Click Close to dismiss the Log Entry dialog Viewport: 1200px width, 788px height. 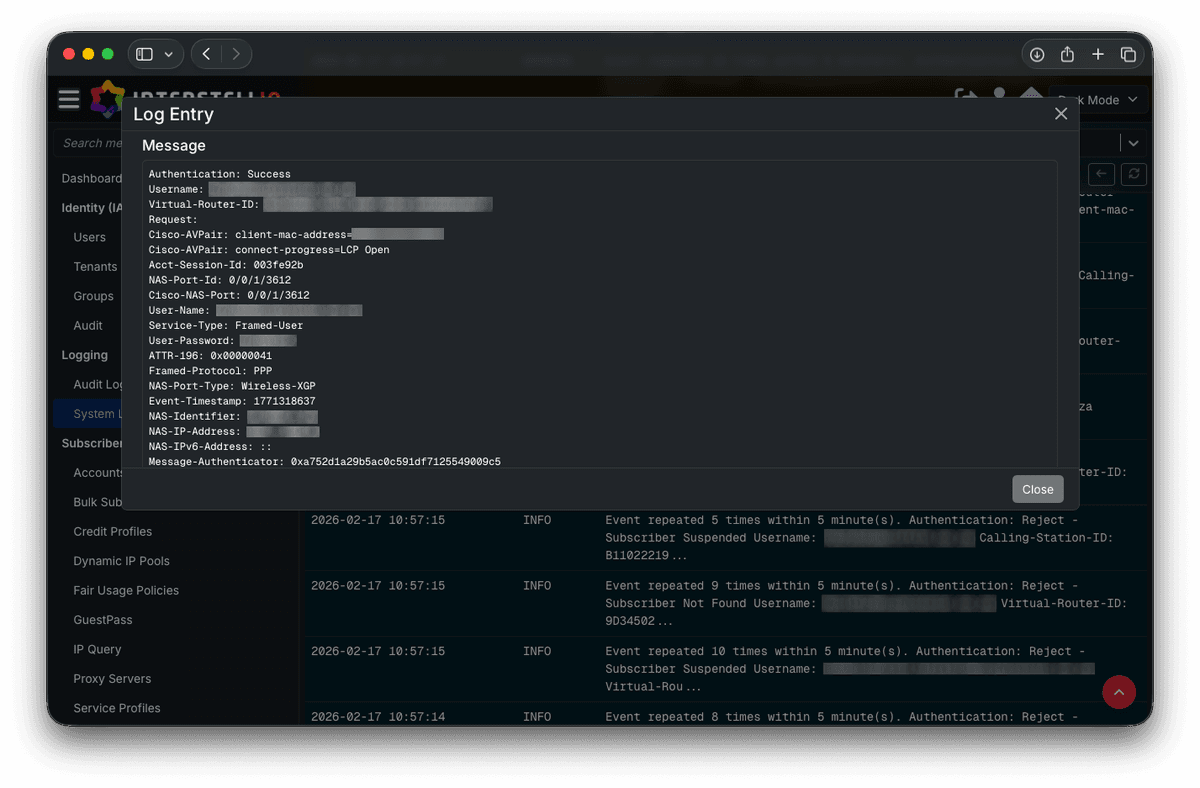click(x=1037, y=489)
